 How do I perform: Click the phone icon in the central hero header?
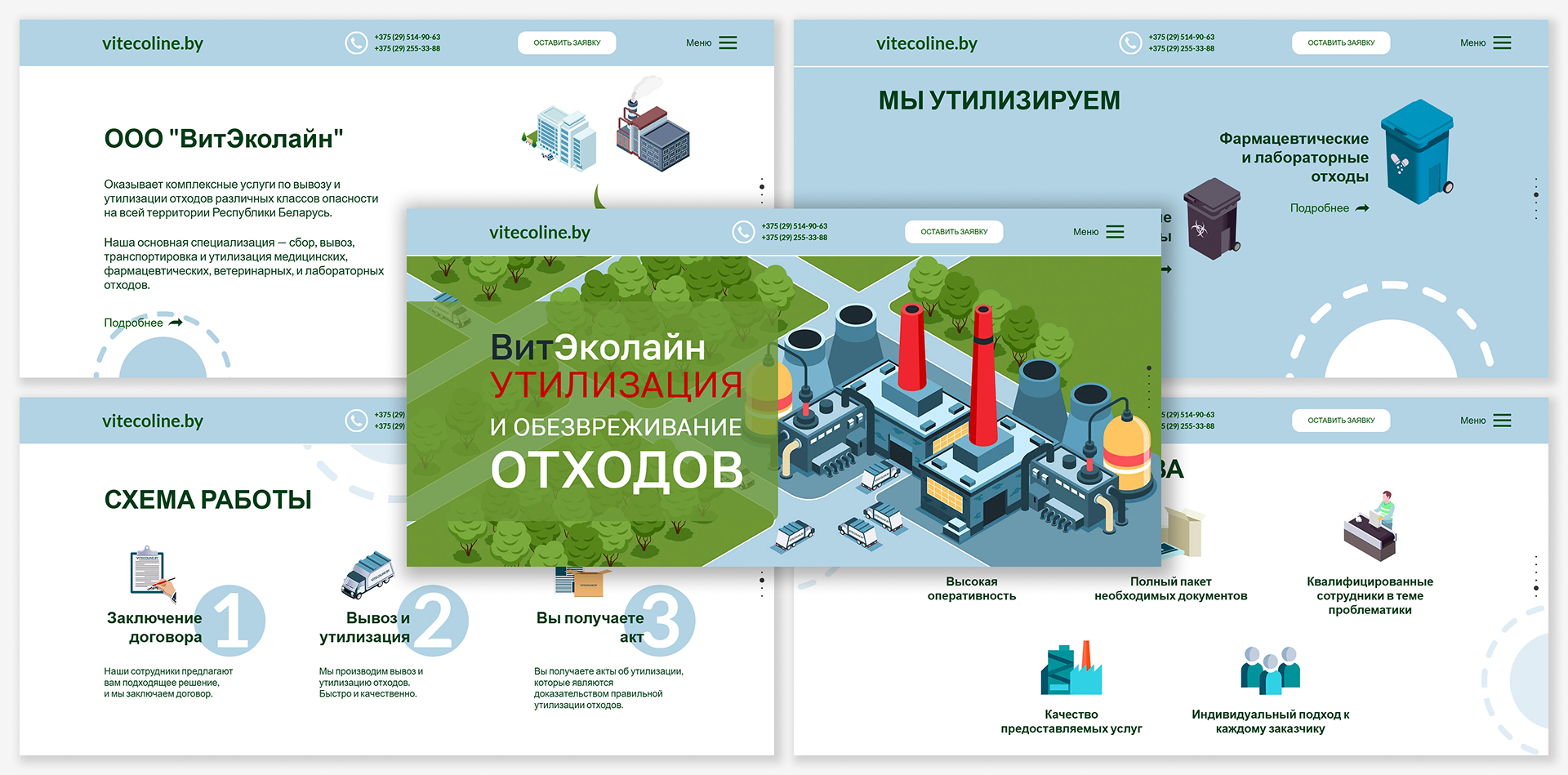(x=743, y=233)
